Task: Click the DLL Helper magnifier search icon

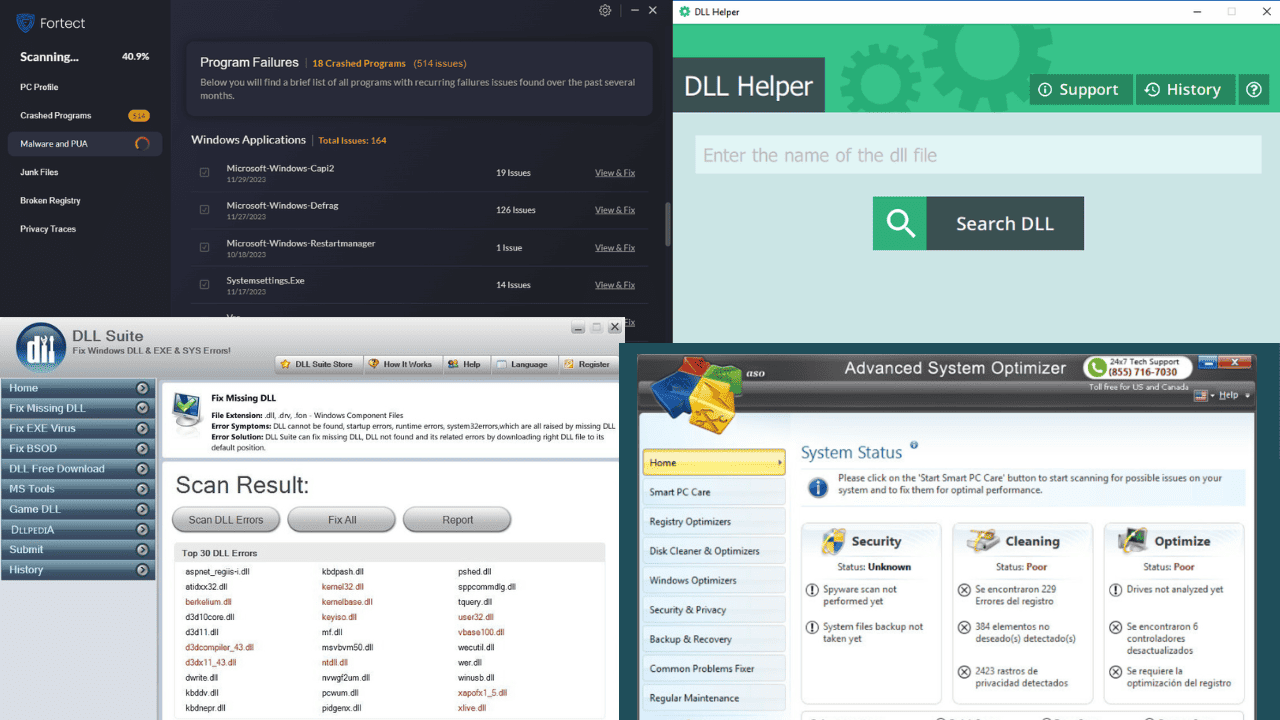Action: pyautogui.click(x=900, y=223)
